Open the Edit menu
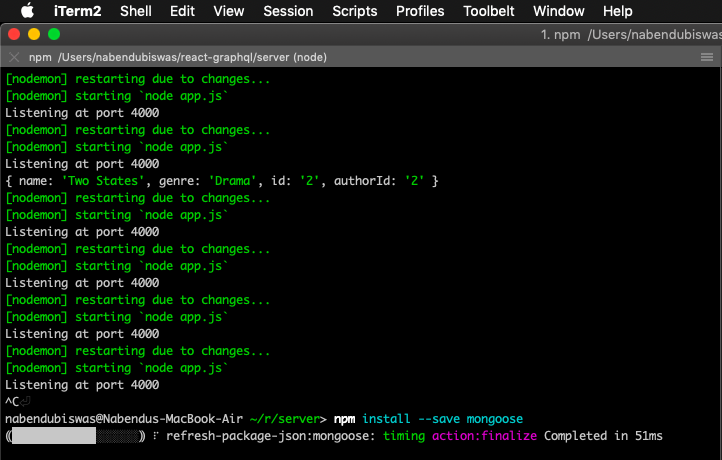This screenshot has height=460, width=722. (182, 11)
